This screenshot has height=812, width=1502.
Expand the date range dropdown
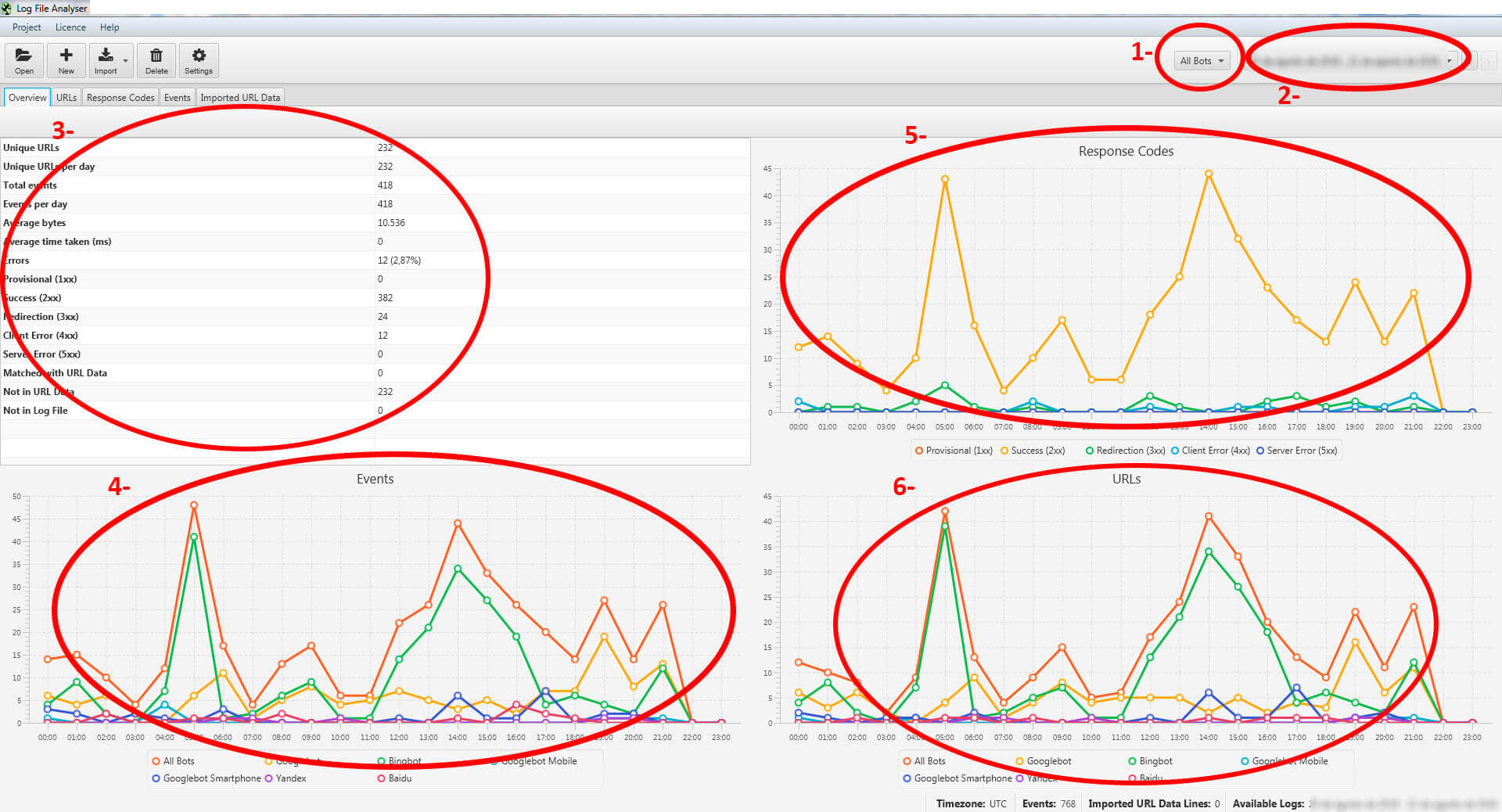[x=1449, y=61]
